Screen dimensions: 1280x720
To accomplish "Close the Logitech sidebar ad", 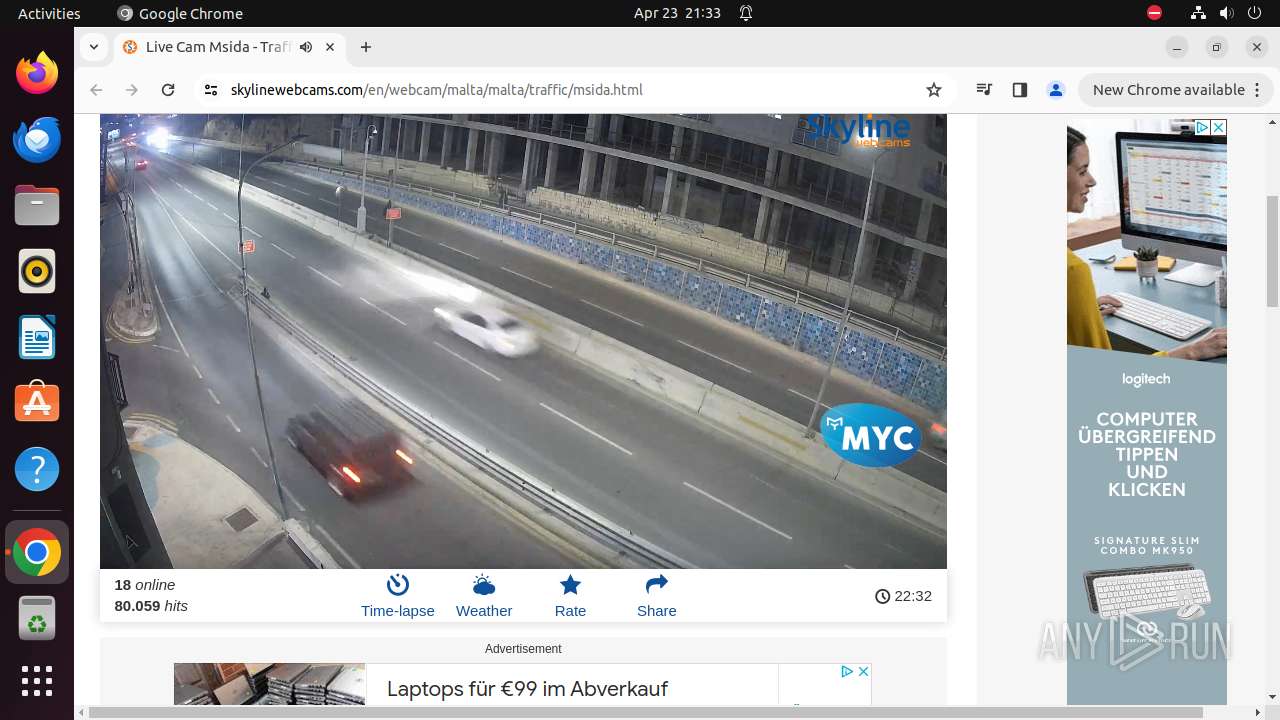I will click(1219, 128).
